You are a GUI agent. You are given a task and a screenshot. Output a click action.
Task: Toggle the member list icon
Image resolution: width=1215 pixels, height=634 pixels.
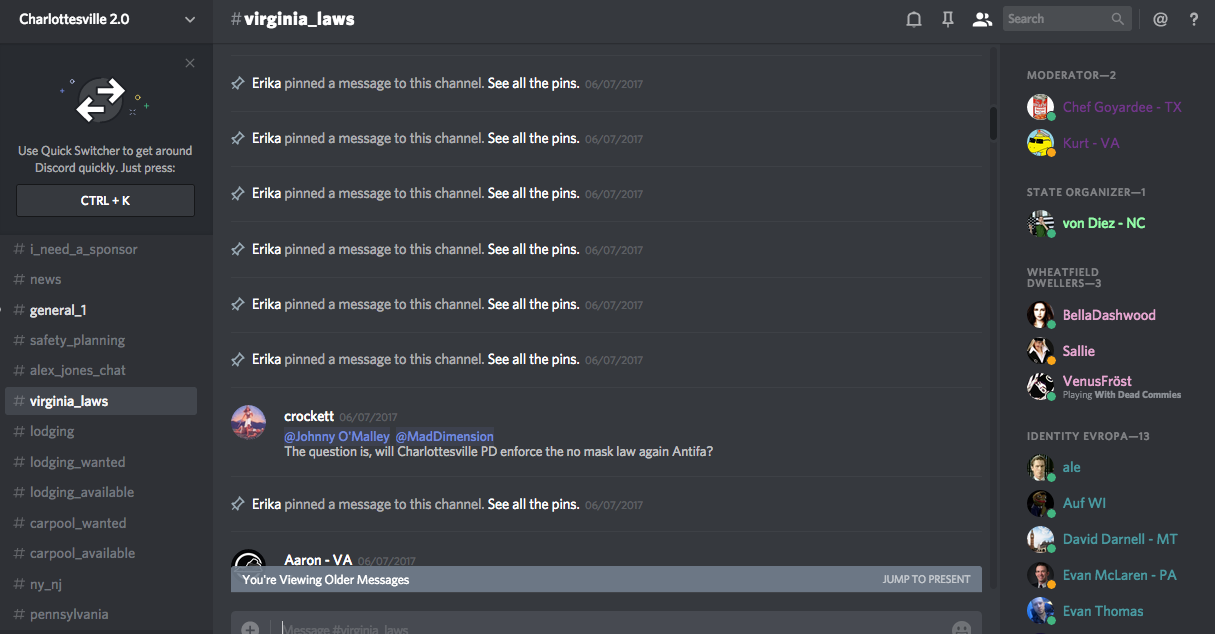982,19
